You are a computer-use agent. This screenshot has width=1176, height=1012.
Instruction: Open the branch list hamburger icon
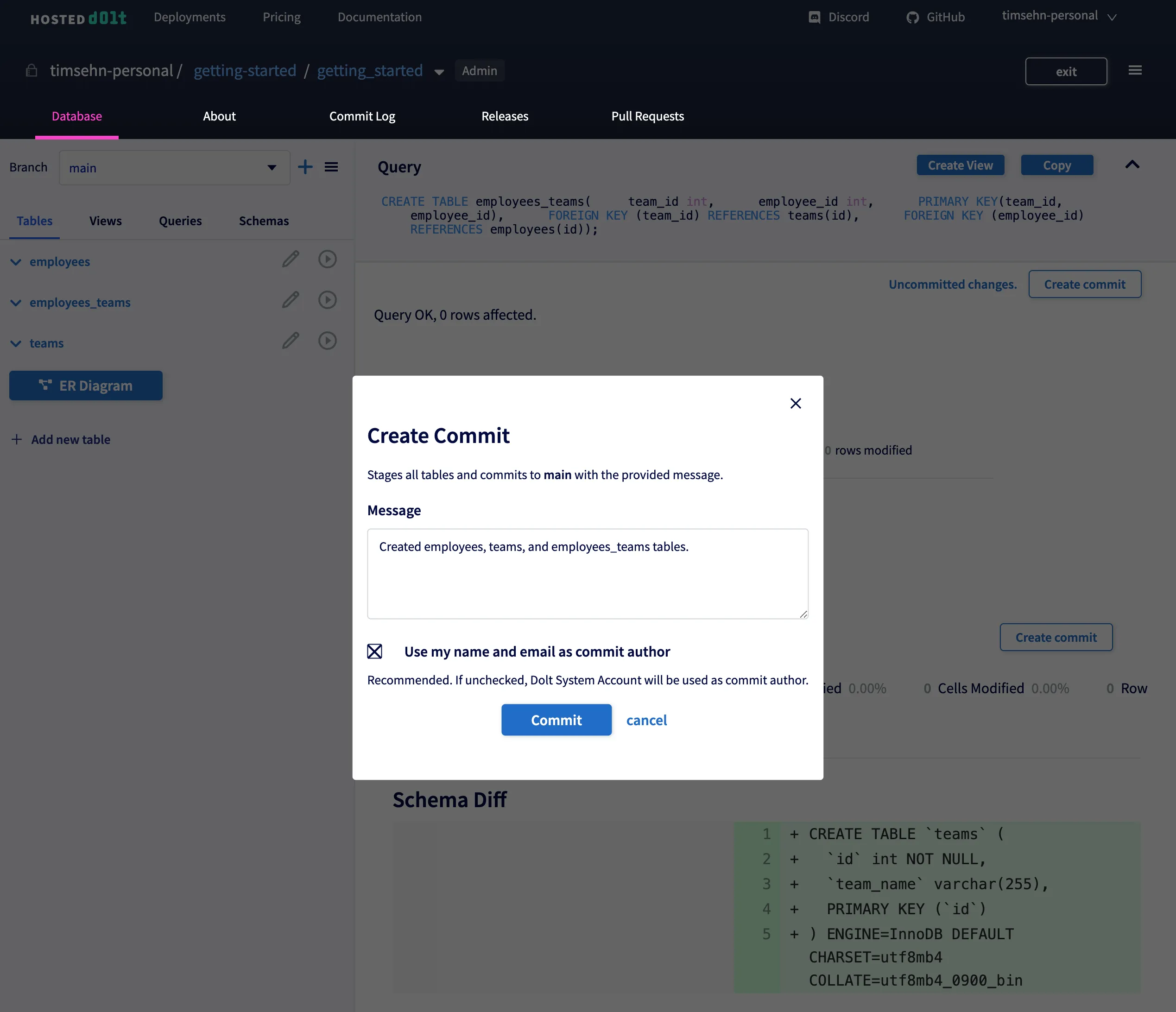331,166
